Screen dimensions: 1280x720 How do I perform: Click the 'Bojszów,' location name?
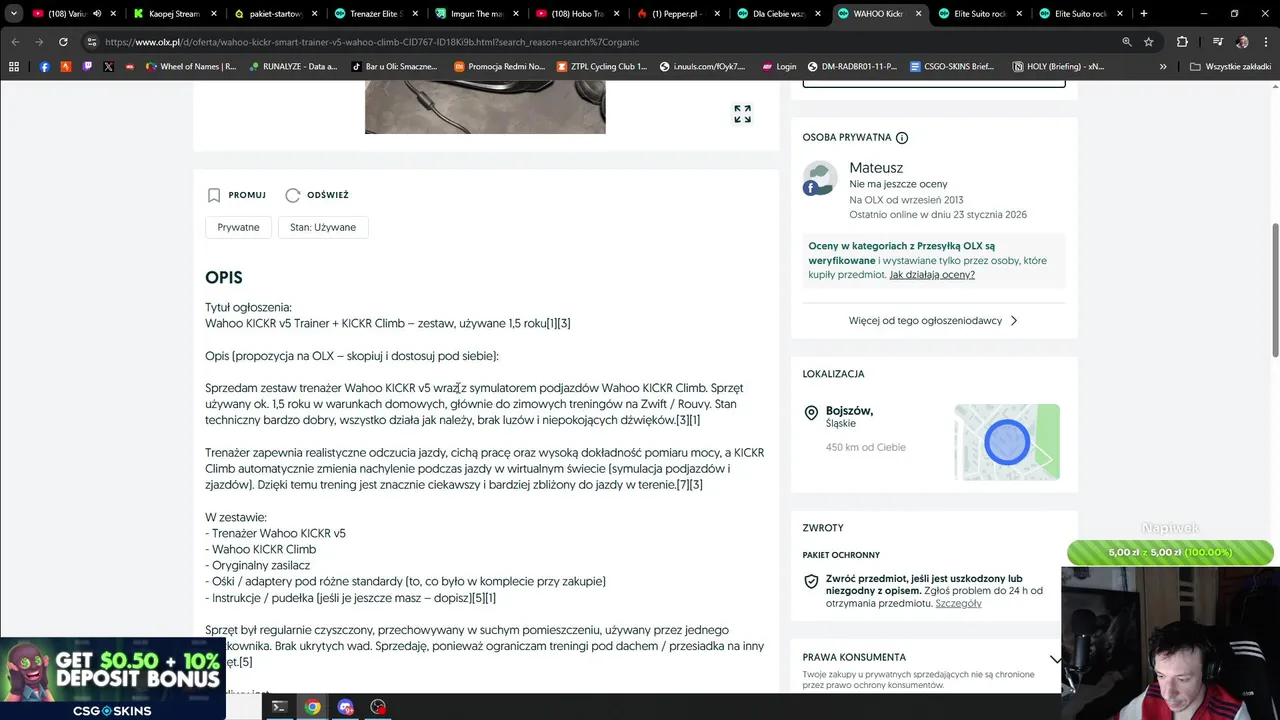tap(849, 411)
